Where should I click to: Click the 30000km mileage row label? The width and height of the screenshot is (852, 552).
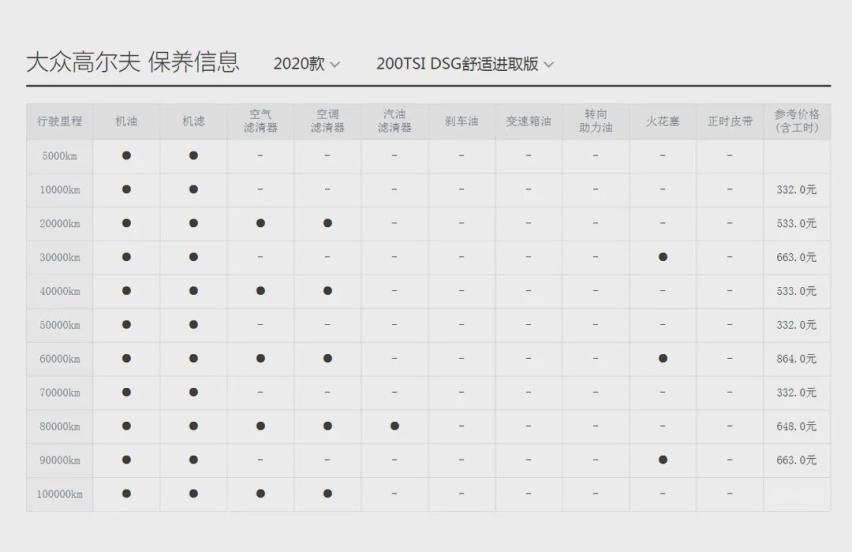point(60,257)
